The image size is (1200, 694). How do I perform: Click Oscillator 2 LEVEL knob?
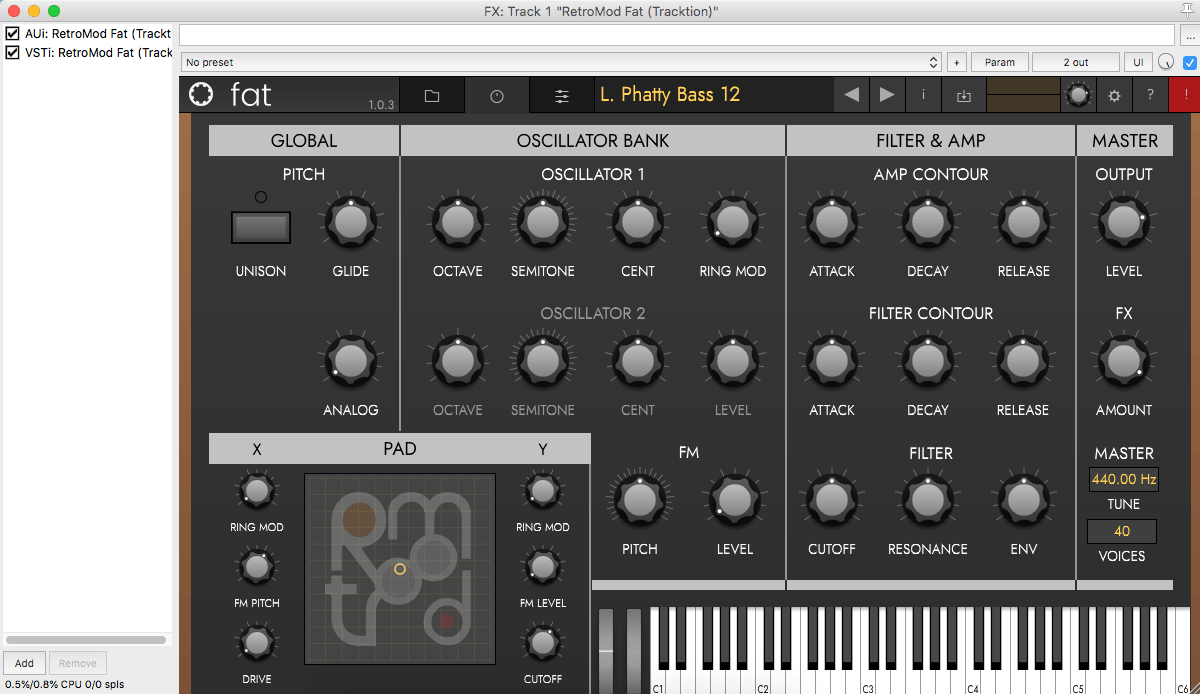(x=733, y=361)
